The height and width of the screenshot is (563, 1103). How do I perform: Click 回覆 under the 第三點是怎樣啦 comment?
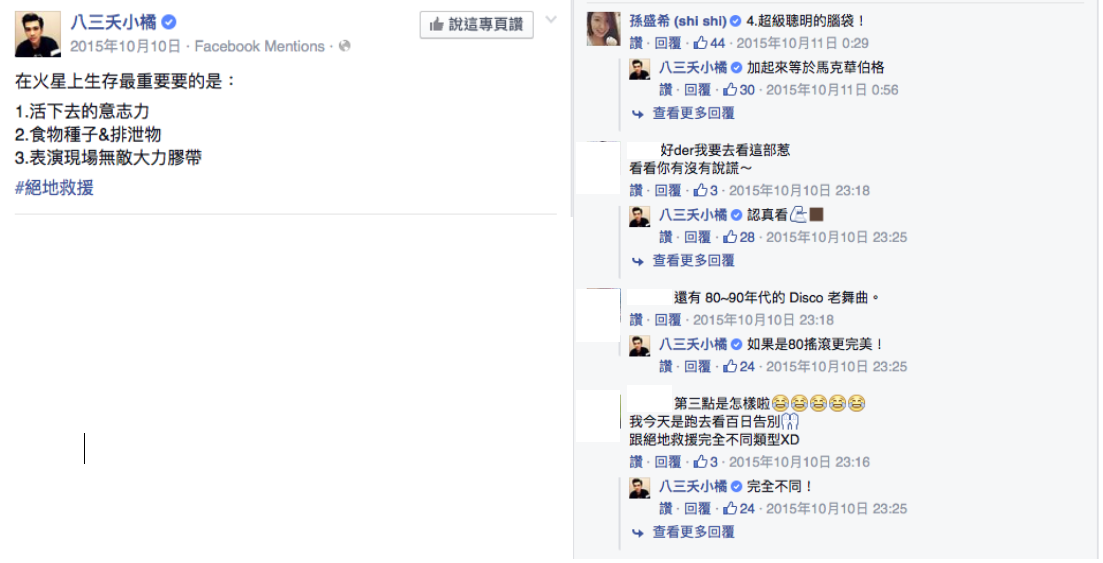coord(668,462)
